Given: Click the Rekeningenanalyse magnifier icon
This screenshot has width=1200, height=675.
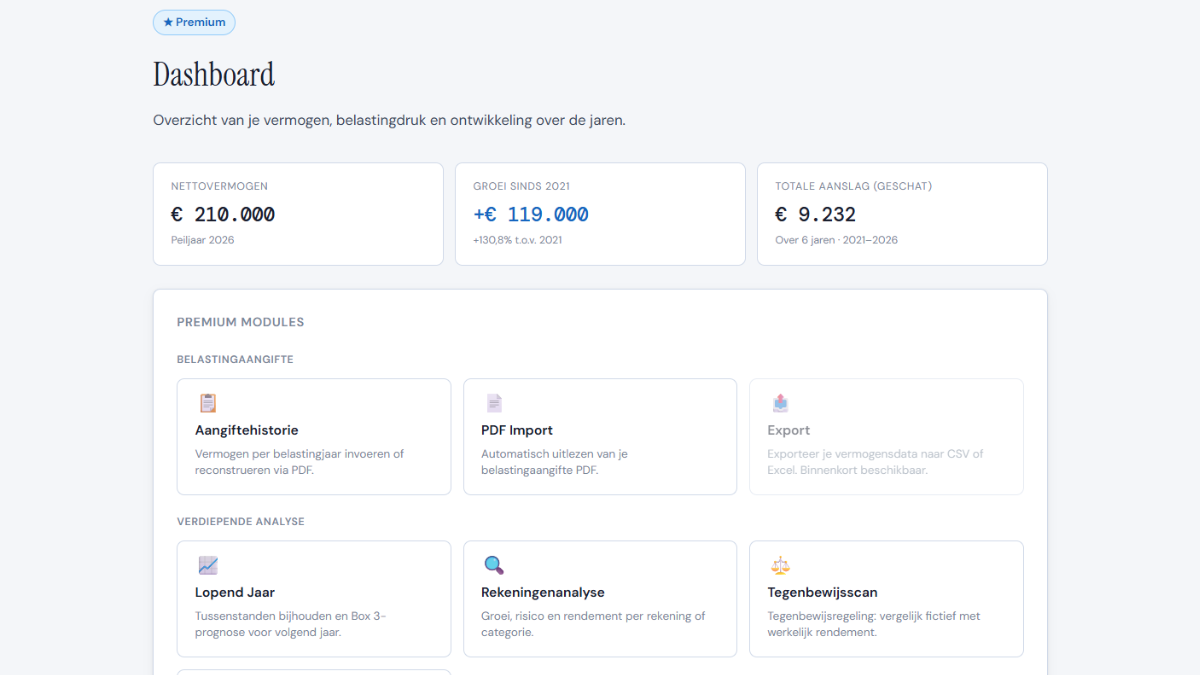Looking at the screenshot, I should pos(494,564).
